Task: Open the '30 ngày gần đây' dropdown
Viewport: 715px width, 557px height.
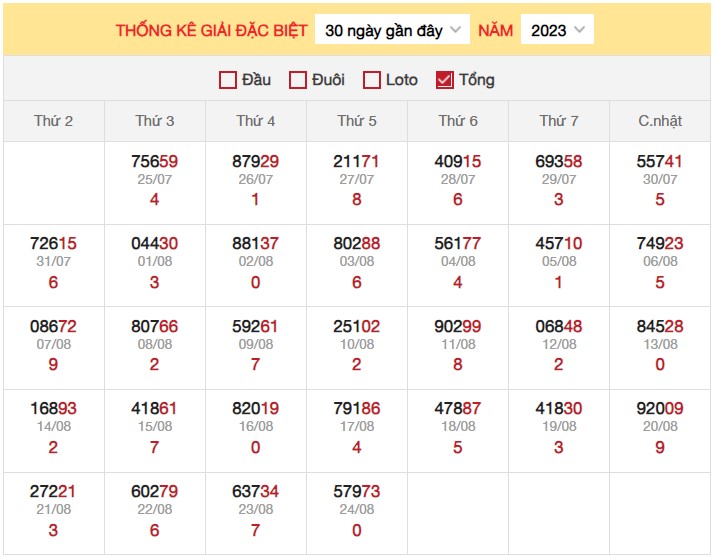Action: pos(392,30)
